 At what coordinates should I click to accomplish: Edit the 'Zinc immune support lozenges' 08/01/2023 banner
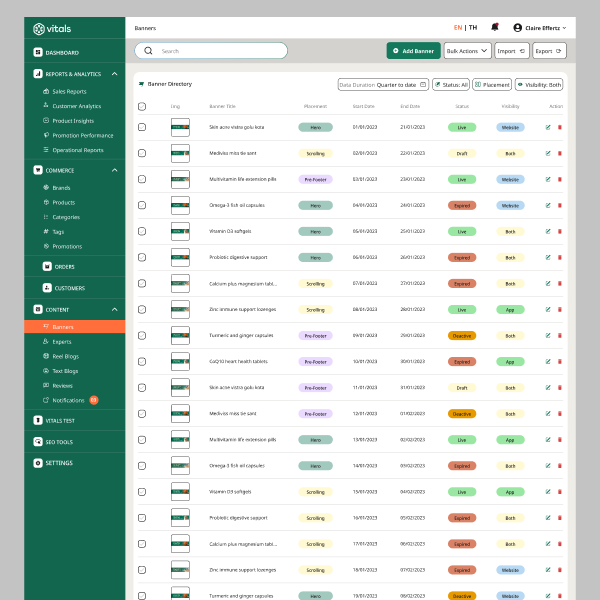pos(548,309)
